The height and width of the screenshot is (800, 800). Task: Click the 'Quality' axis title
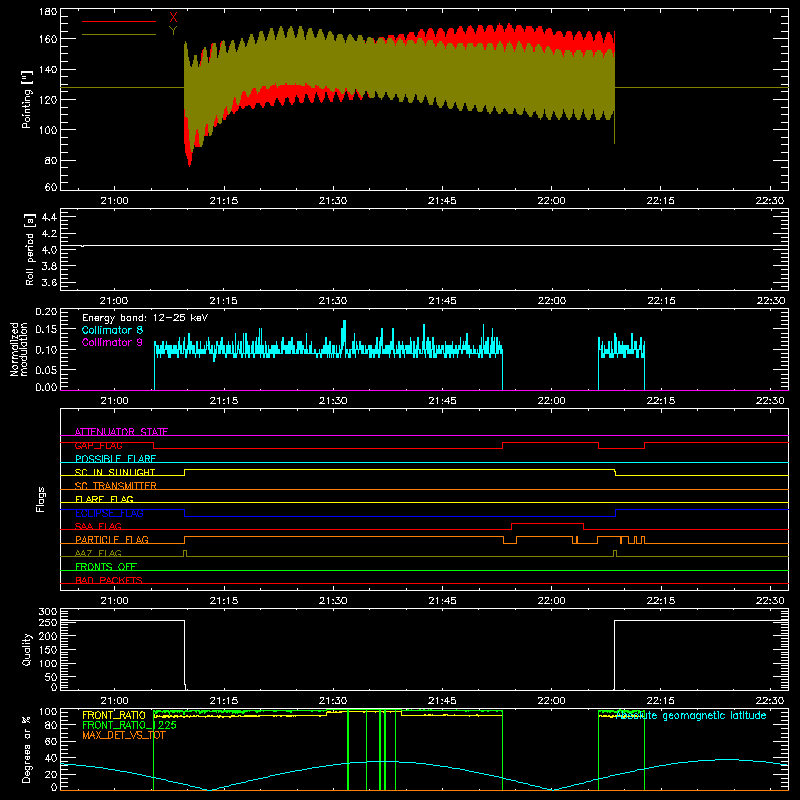tap(27, 649)
